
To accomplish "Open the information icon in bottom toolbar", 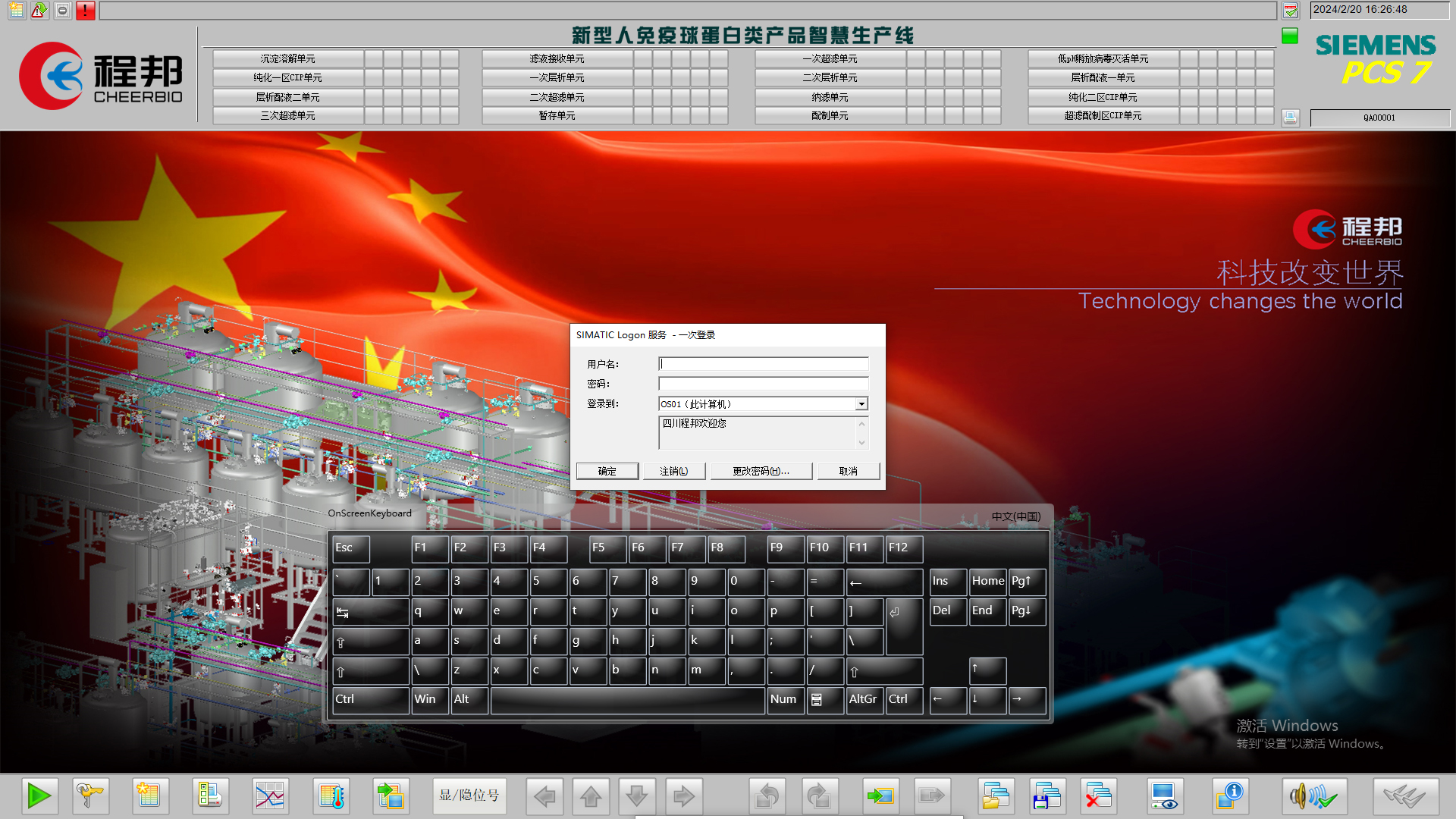I will point(1228,796).
